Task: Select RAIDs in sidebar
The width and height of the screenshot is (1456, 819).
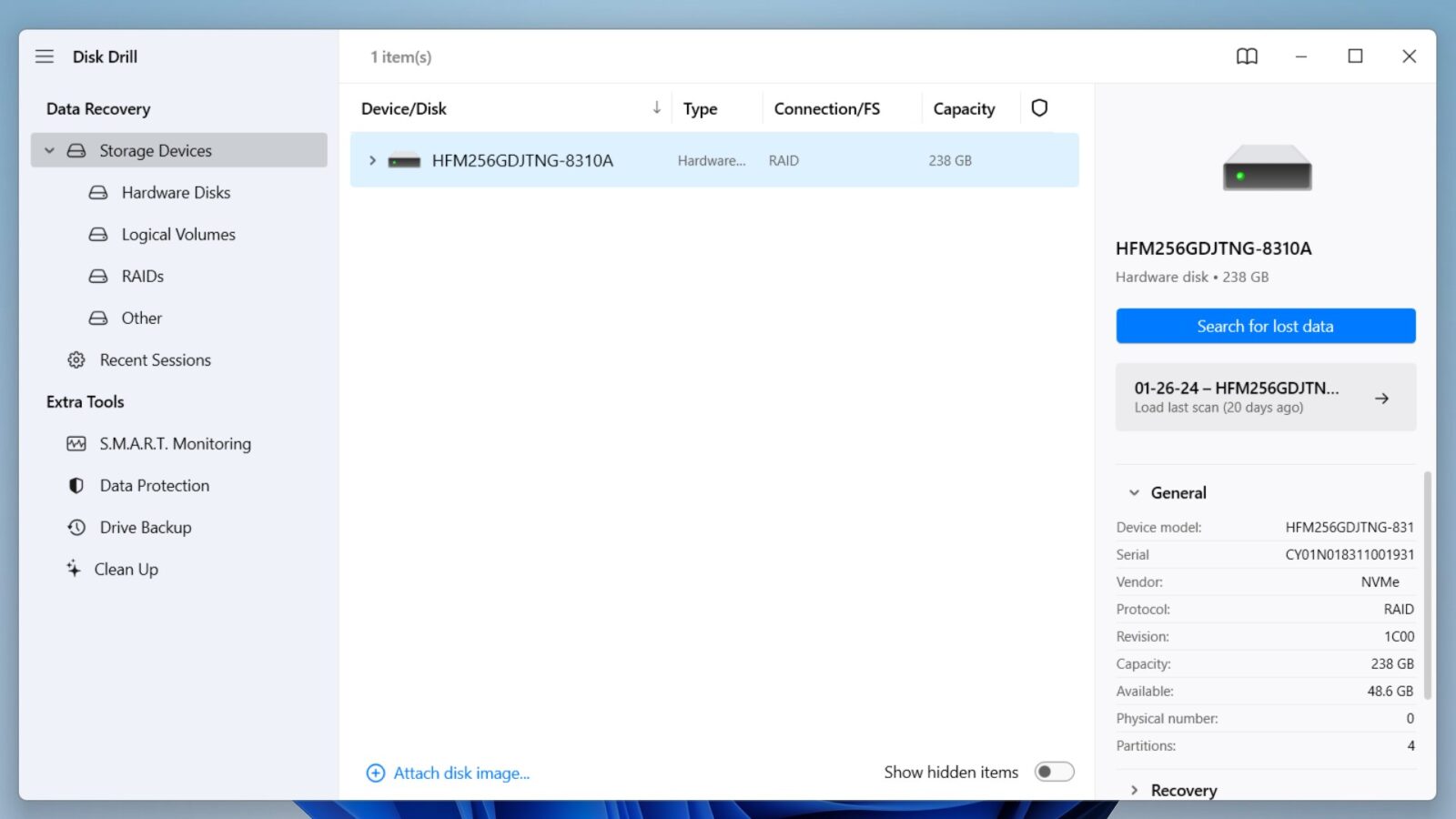Action: click(x=143, y=277)
